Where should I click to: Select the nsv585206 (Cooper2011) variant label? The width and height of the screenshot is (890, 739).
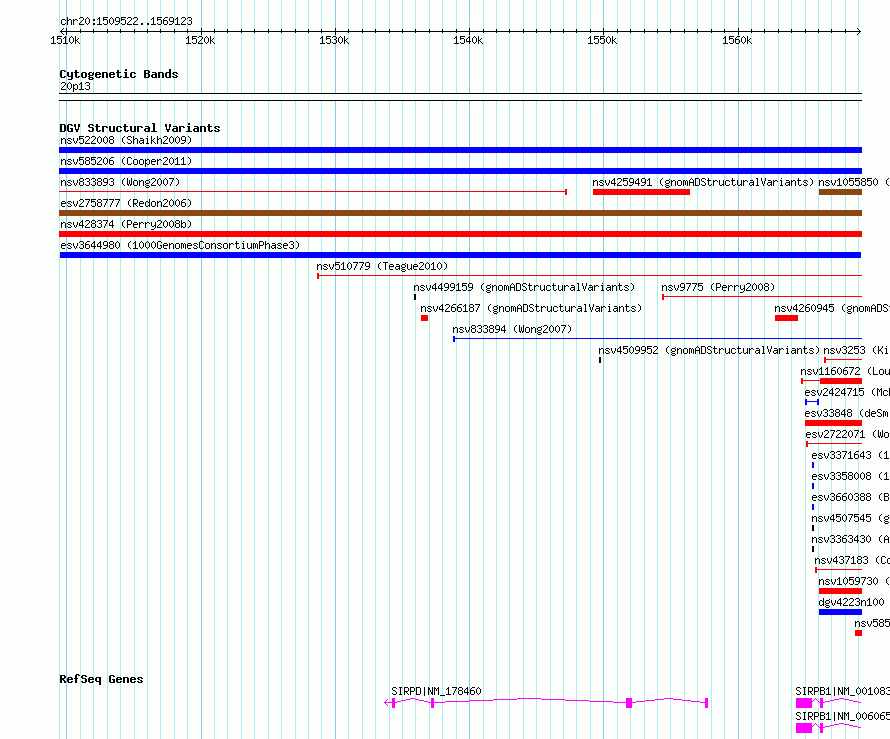click(x=126, y=161)
